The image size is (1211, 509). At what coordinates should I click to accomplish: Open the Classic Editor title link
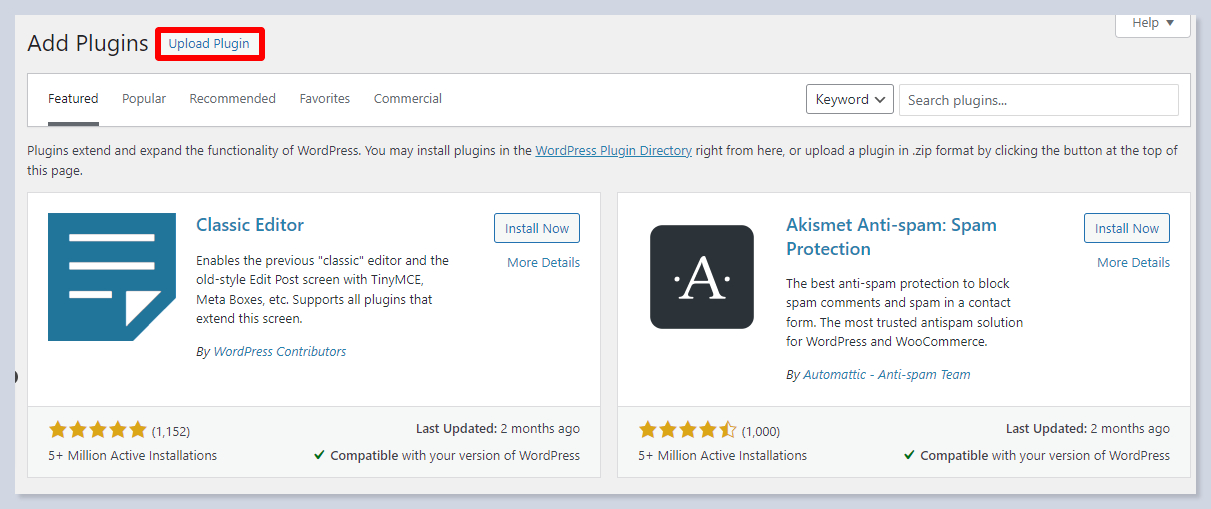click(250, 225)
